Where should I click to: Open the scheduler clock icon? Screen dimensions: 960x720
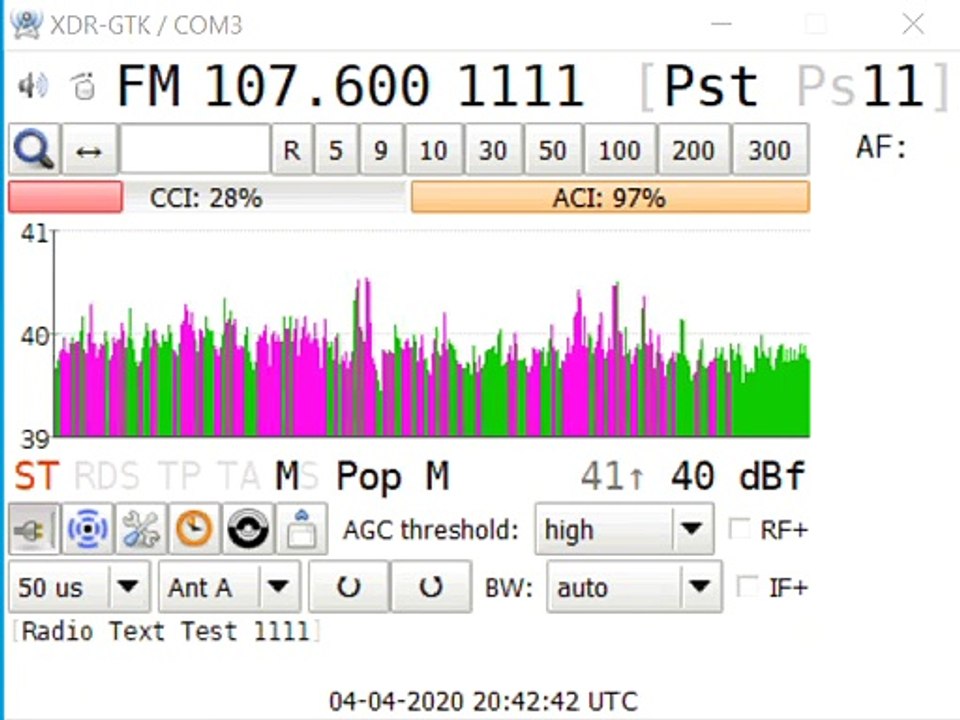195,529
